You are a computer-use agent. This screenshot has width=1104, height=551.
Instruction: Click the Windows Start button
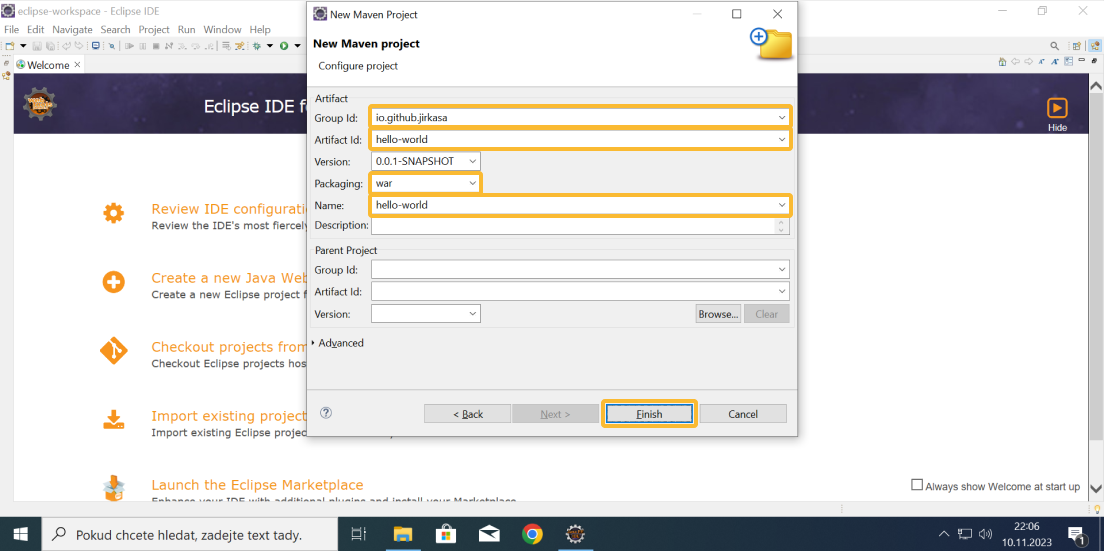pyautogui.click(x=20, y=534)
